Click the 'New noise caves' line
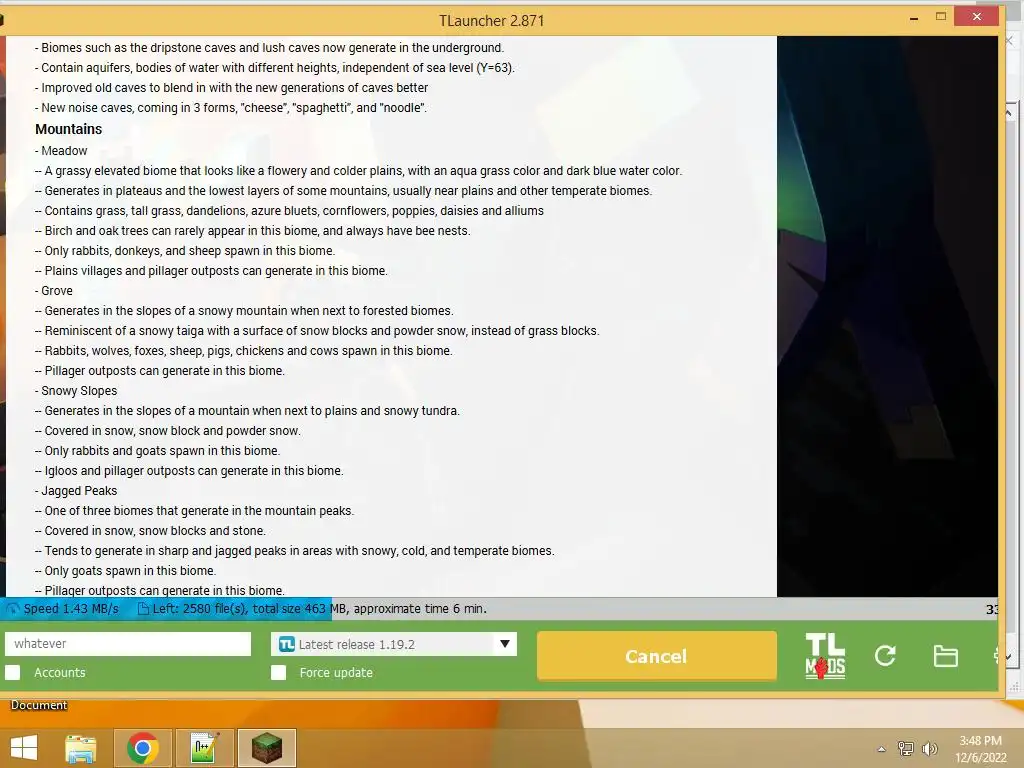The height and width of the screenshot is (768, 1024). pos(231,108)
